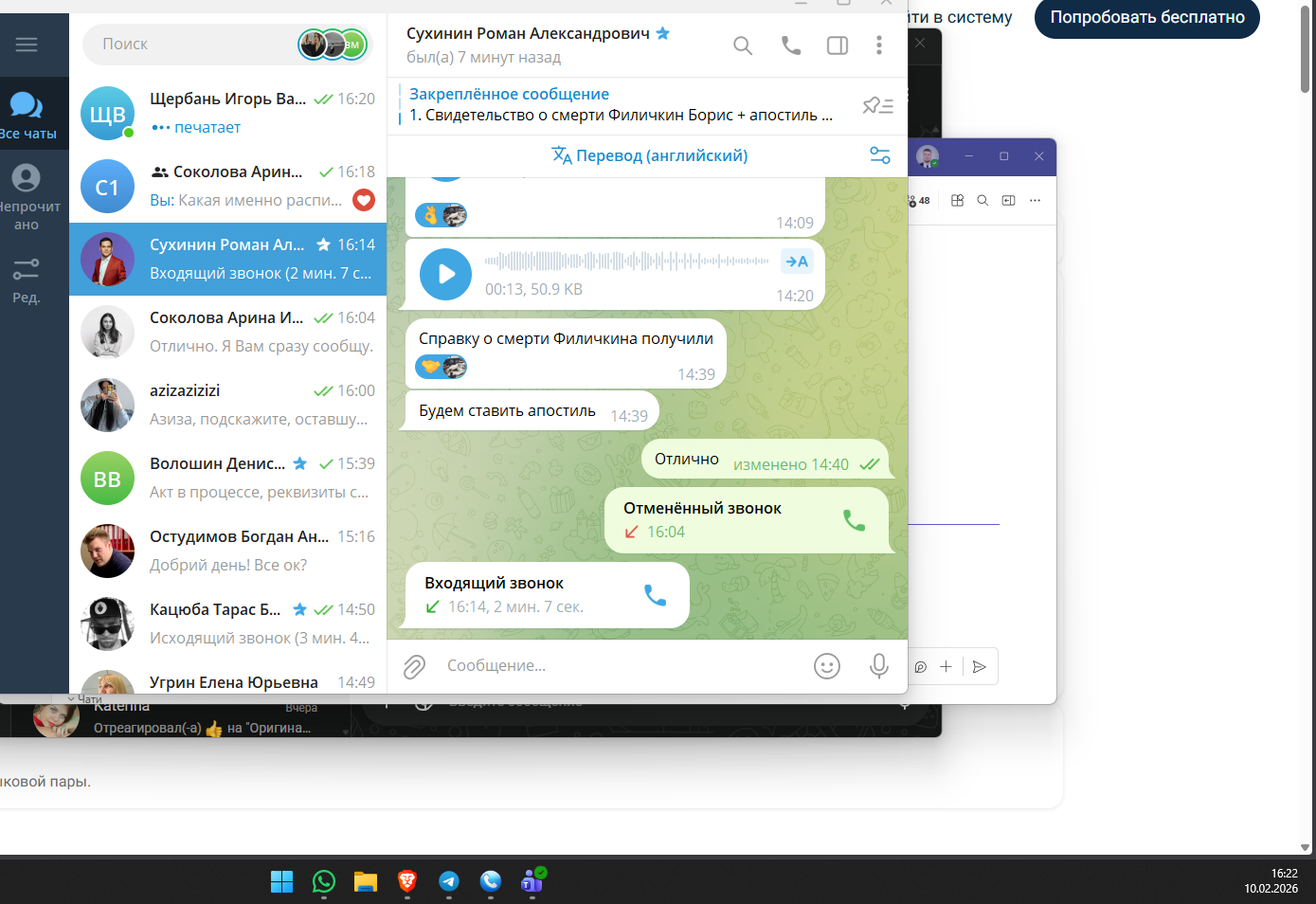Attach a file with the paperclip
This screenshot has height=904, width=1316.
(414, 667)
